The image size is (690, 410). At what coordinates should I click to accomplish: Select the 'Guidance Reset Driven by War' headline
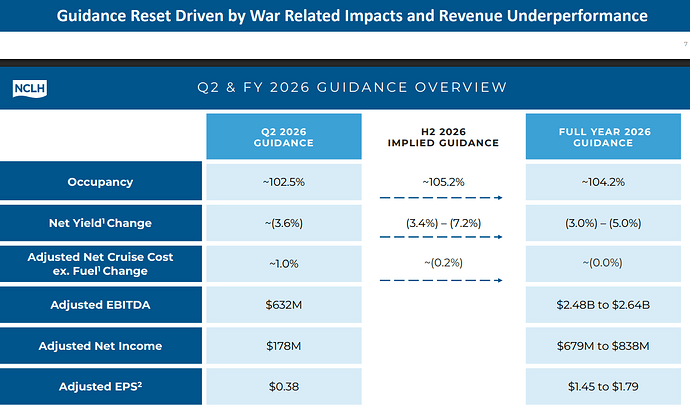coord(352,16)
